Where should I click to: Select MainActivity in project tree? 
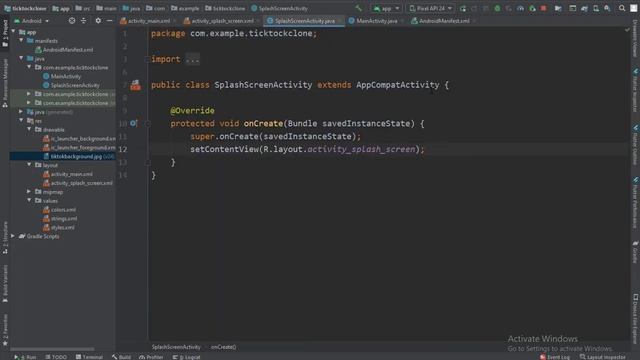[62, 76]
